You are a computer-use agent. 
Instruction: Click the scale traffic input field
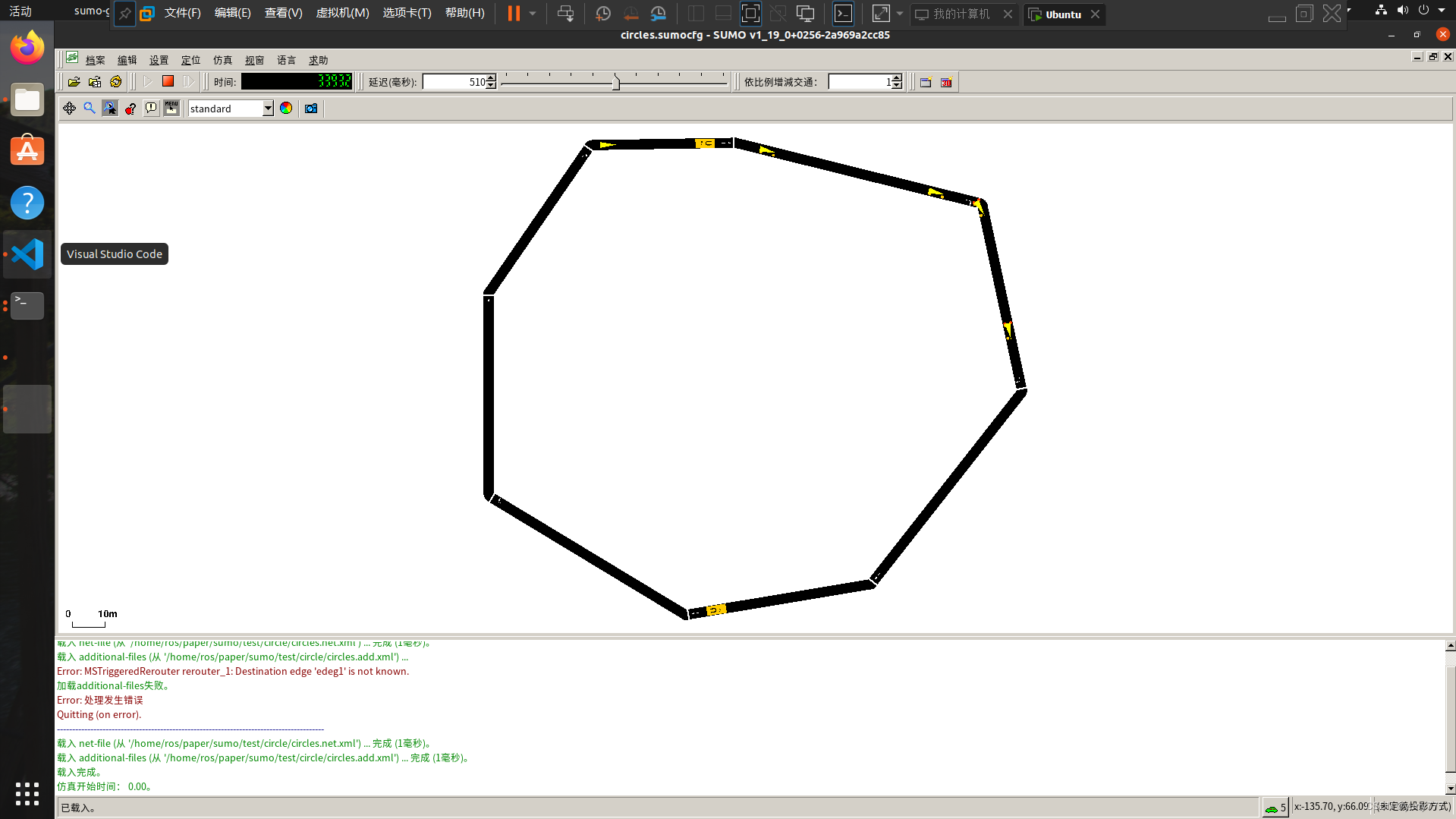tap(860, 82)
